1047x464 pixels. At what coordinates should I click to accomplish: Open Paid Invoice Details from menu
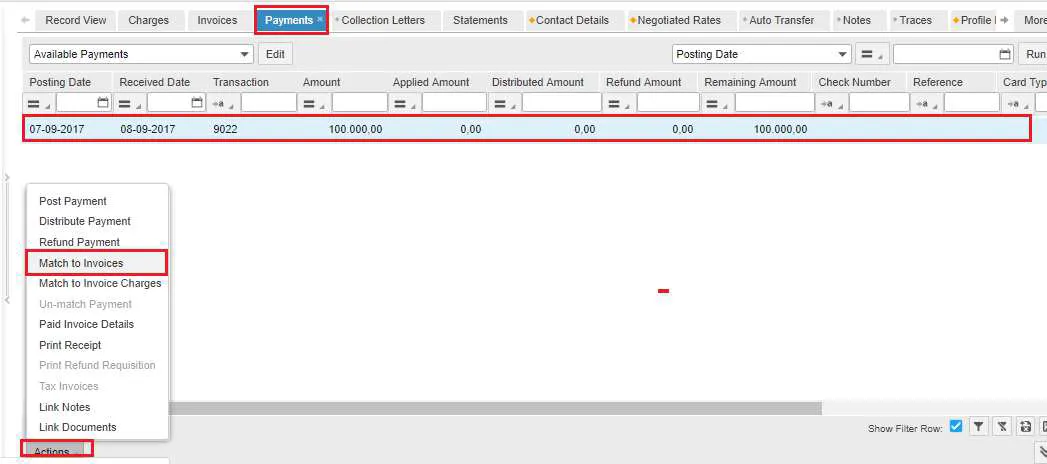tap(86, 324)
